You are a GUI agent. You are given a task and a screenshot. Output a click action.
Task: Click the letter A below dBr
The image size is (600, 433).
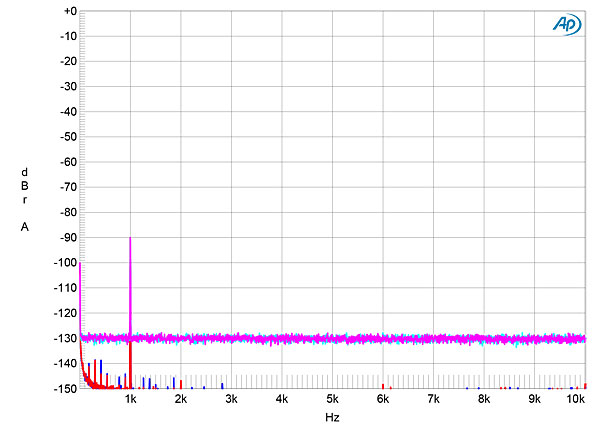pos(24,227)
